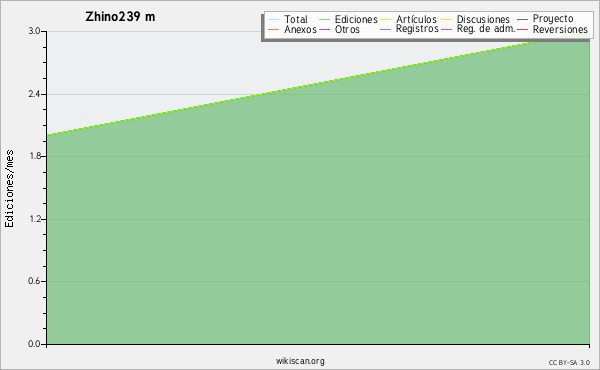Click the purple Otros line swatch
This screenshot has height=370, width=600.
[x=324, y=29]
